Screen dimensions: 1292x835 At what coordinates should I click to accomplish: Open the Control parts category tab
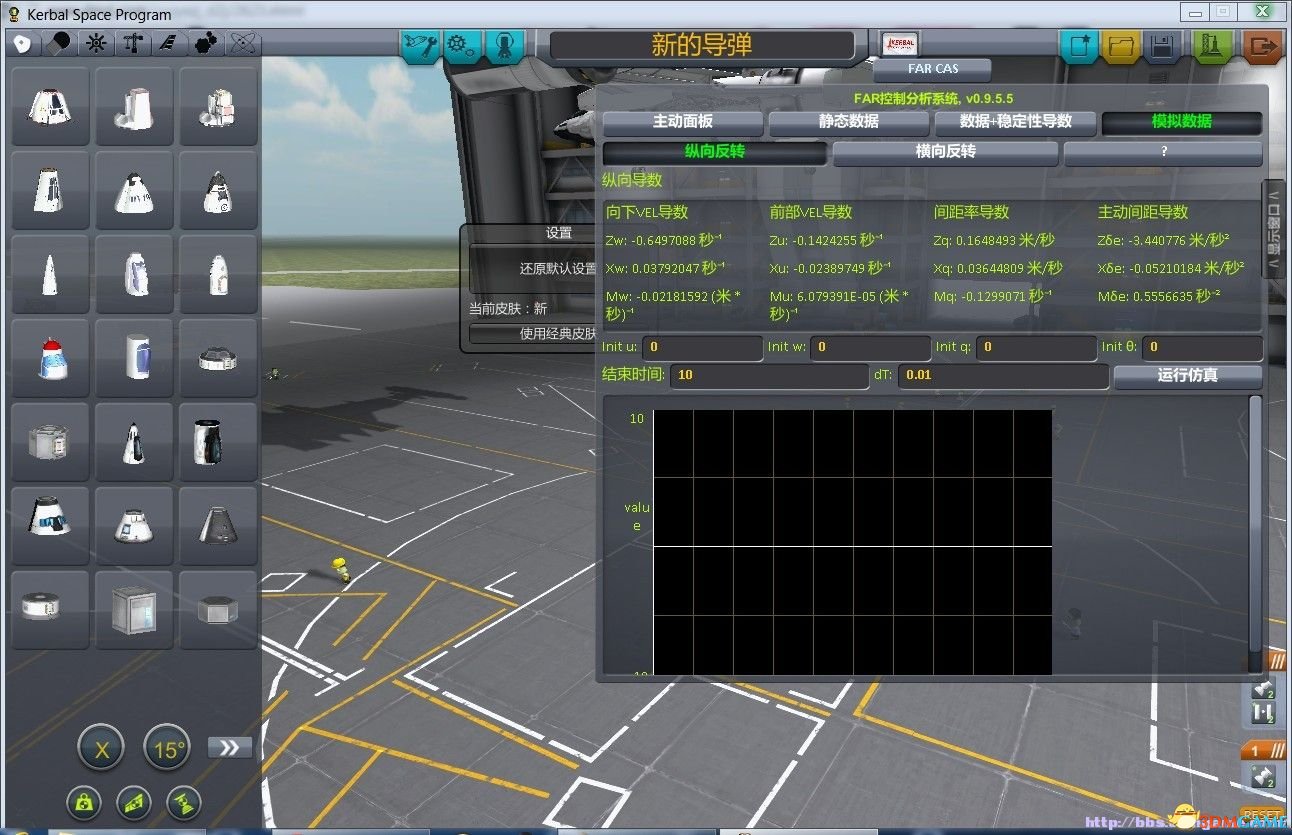point(95,43)
